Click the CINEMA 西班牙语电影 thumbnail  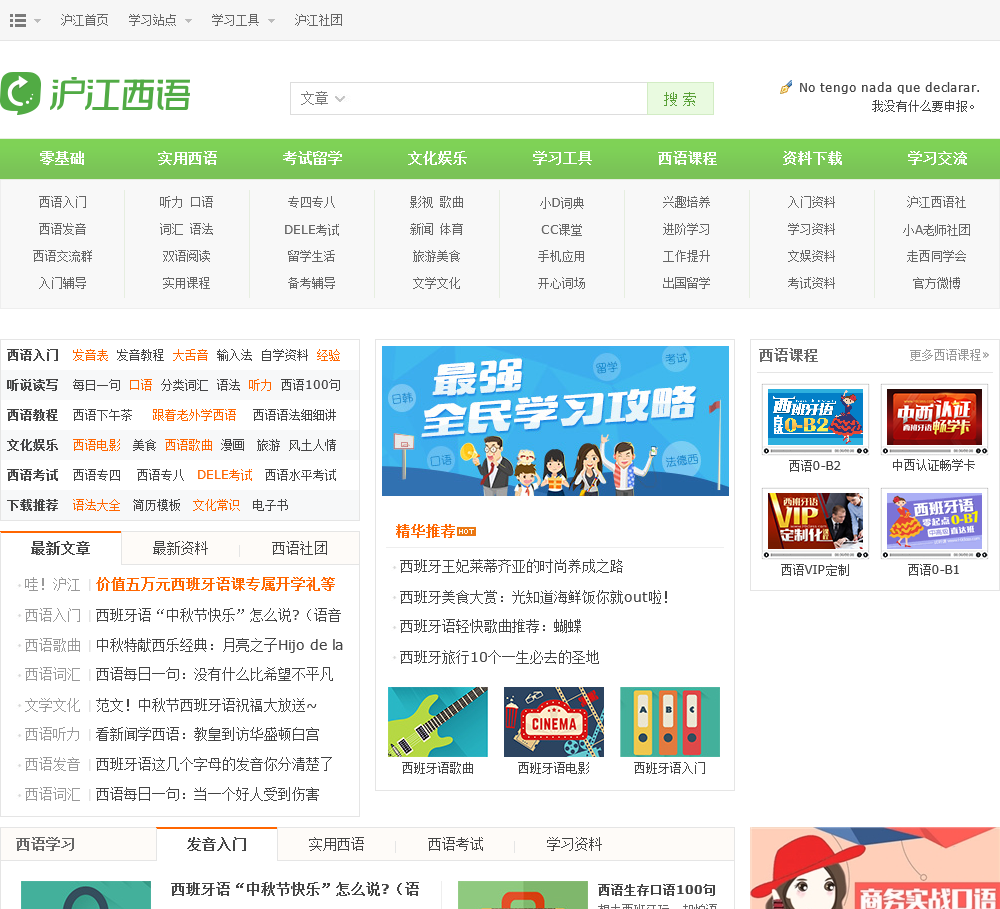(554, 722)
